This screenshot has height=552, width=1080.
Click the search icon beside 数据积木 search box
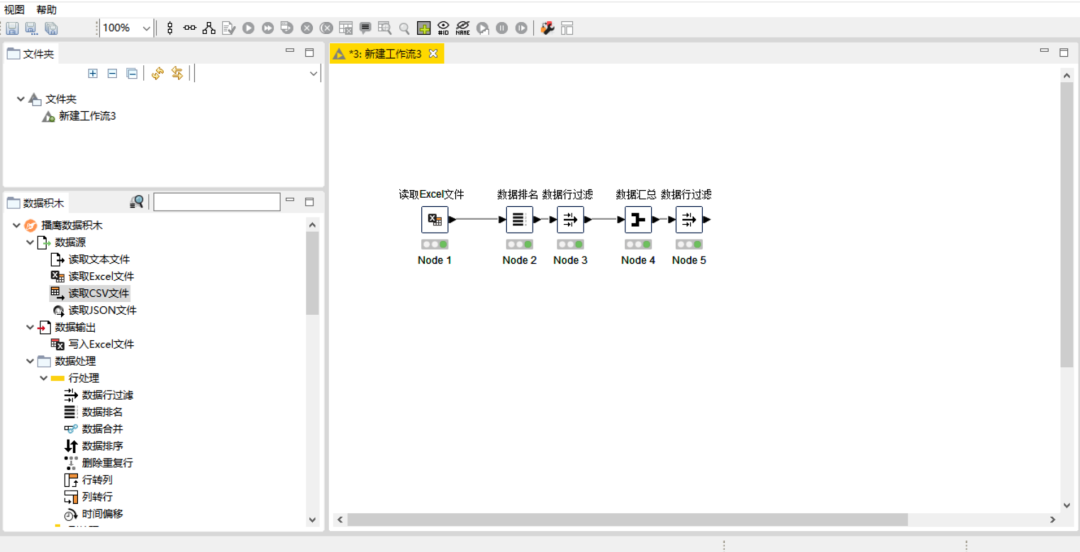(137, 202)
